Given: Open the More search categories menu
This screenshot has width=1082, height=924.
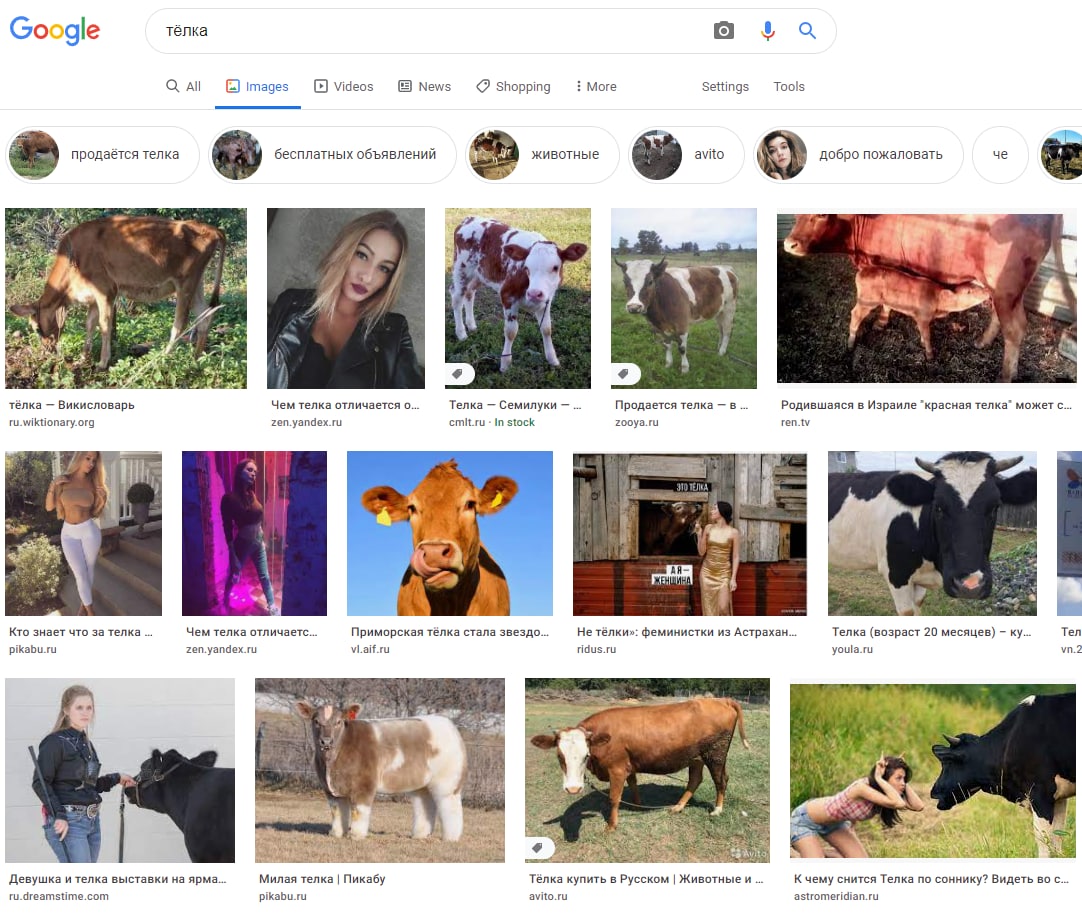Looking at the screenshot, I should click(x=596, y=87).
